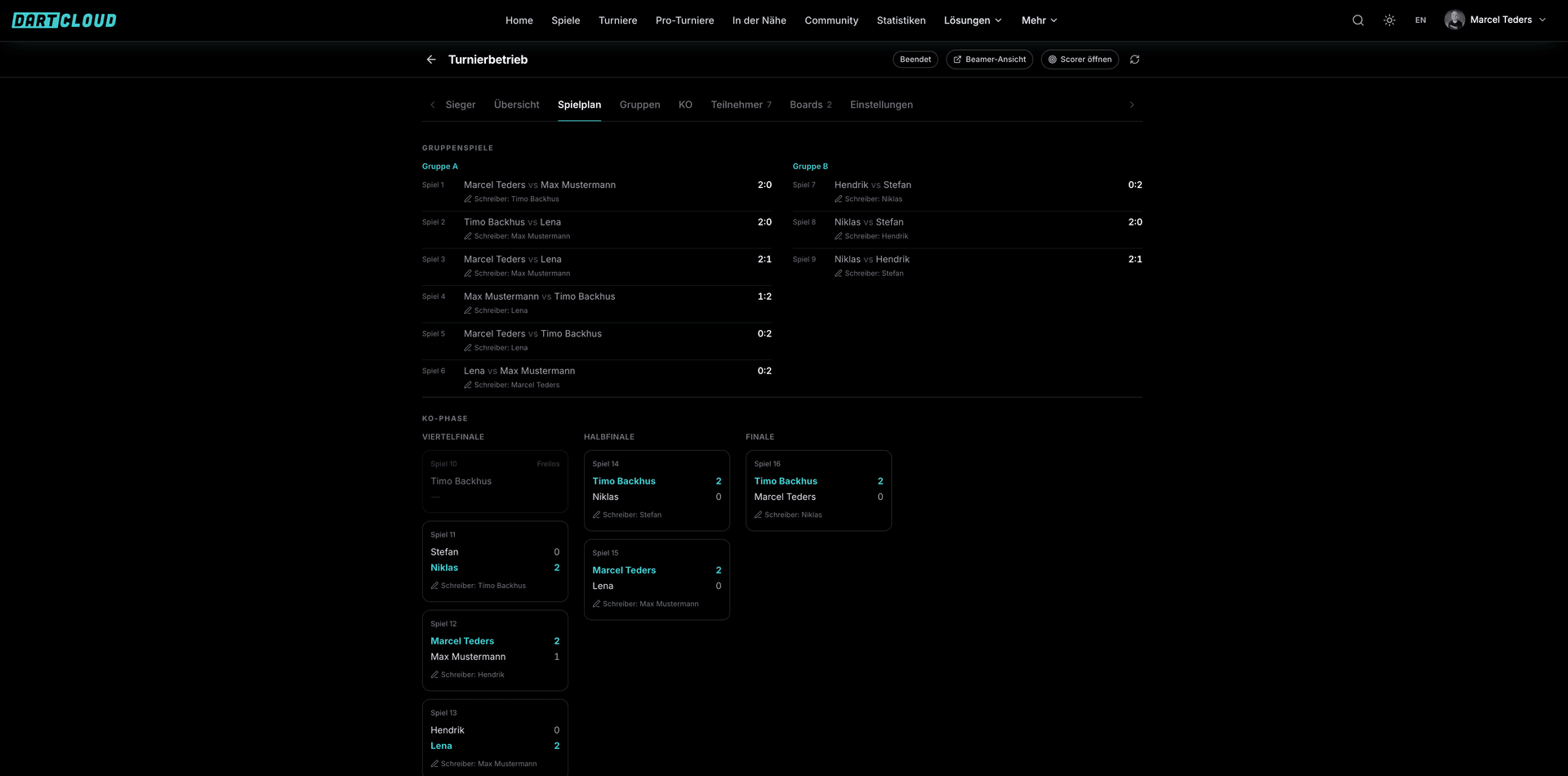Click Marcel Teders profile avatar
The height and width of the screenshot is (776, 1568).
1454,20
